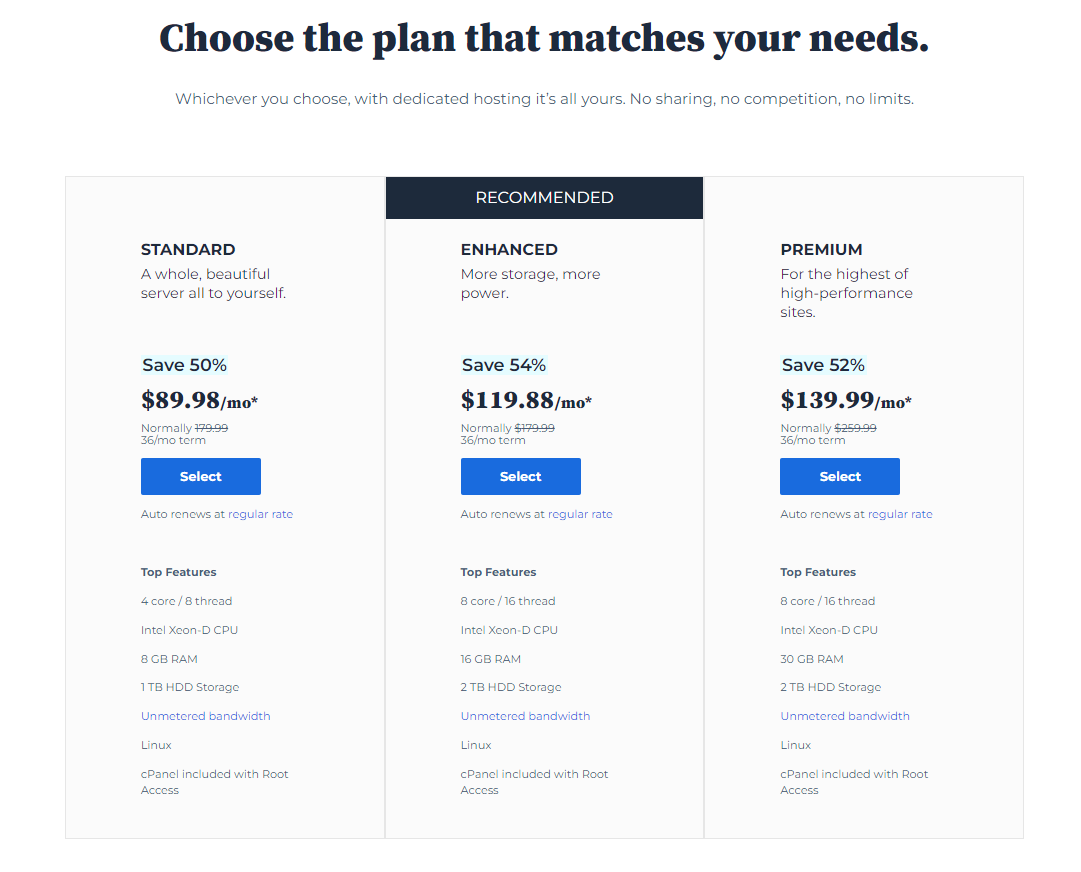The image size is (1081, 872).
Task: Click the PREMIUM plan title
Action: click(x=821, y=250)
